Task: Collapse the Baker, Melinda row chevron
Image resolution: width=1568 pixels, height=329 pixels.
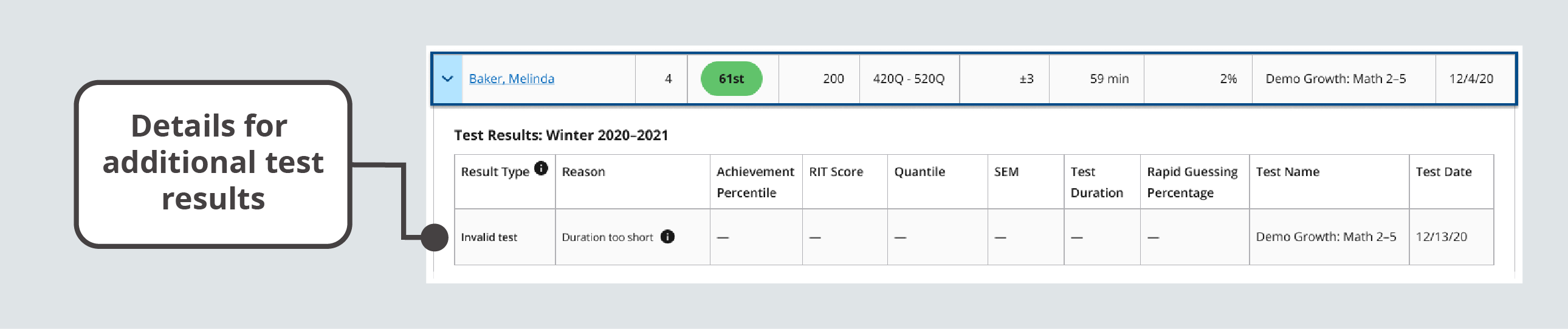Action: pyautogui.click(x=447, y=79)
